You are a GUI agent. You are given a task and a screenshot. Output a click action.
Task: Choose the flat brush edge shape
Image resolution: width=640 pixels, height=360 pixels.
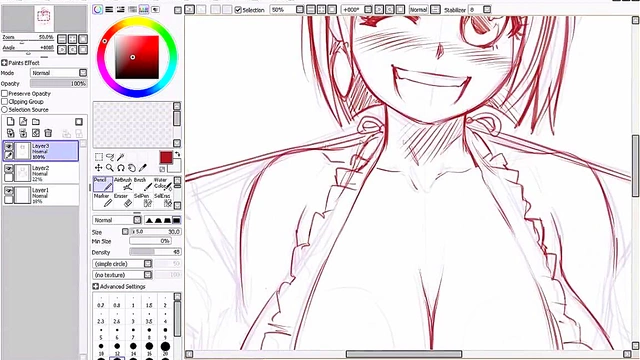pyautogui.click(x=176, y=220)
